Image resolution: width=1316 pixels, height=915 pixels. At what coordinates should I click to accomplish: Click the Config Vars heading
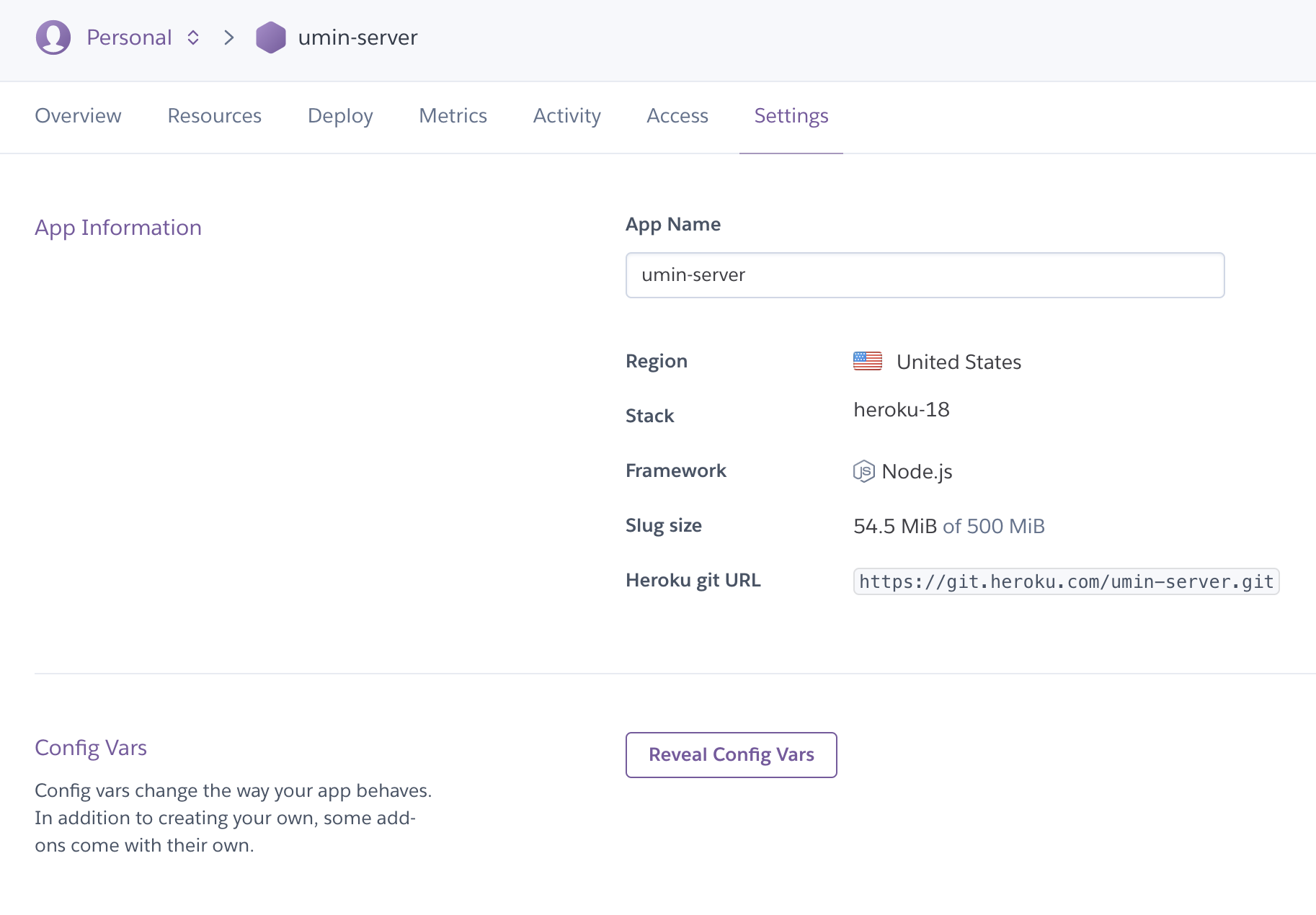(x=91, y=748)
